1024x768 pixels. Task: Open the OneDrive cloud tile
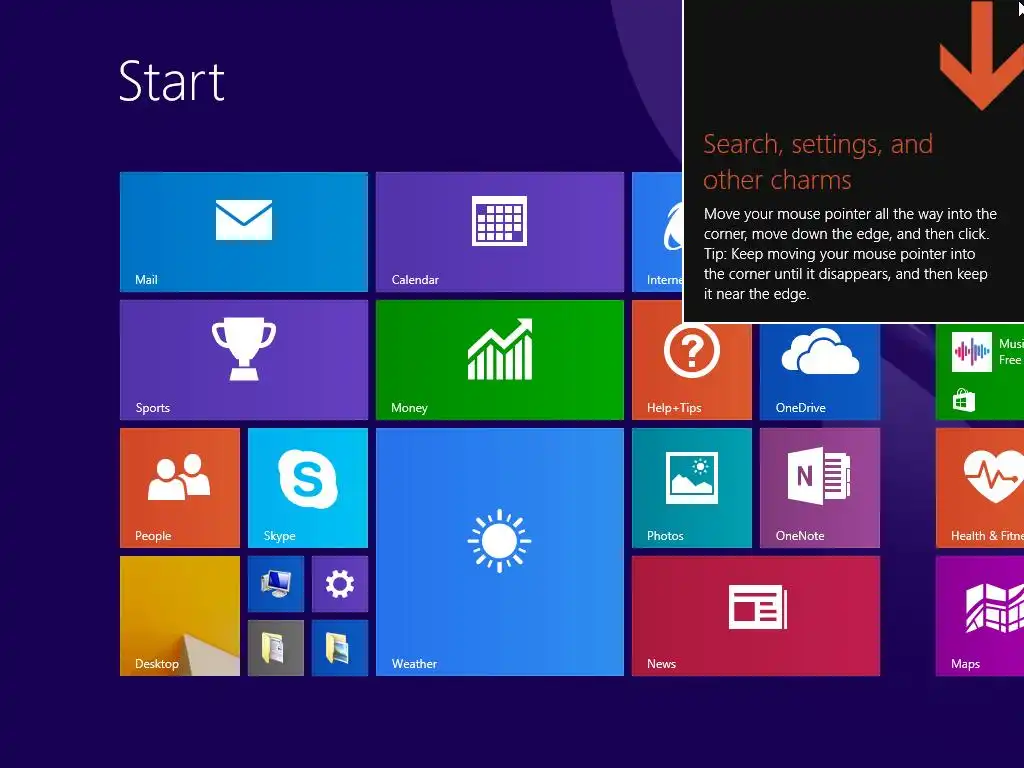[820, 372]
